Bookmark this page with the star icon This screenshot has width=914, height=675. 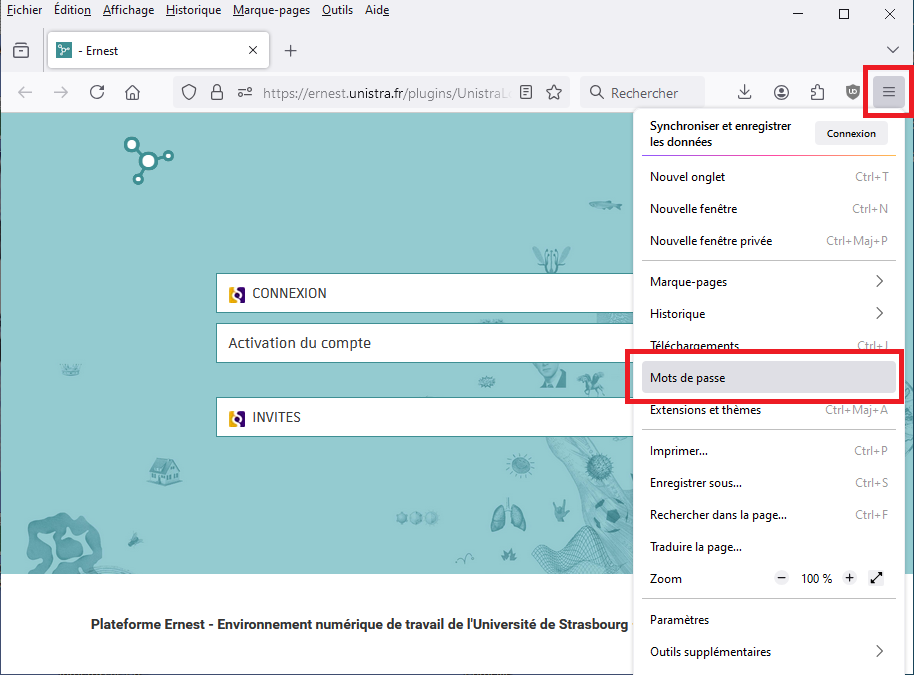(554, 93)
